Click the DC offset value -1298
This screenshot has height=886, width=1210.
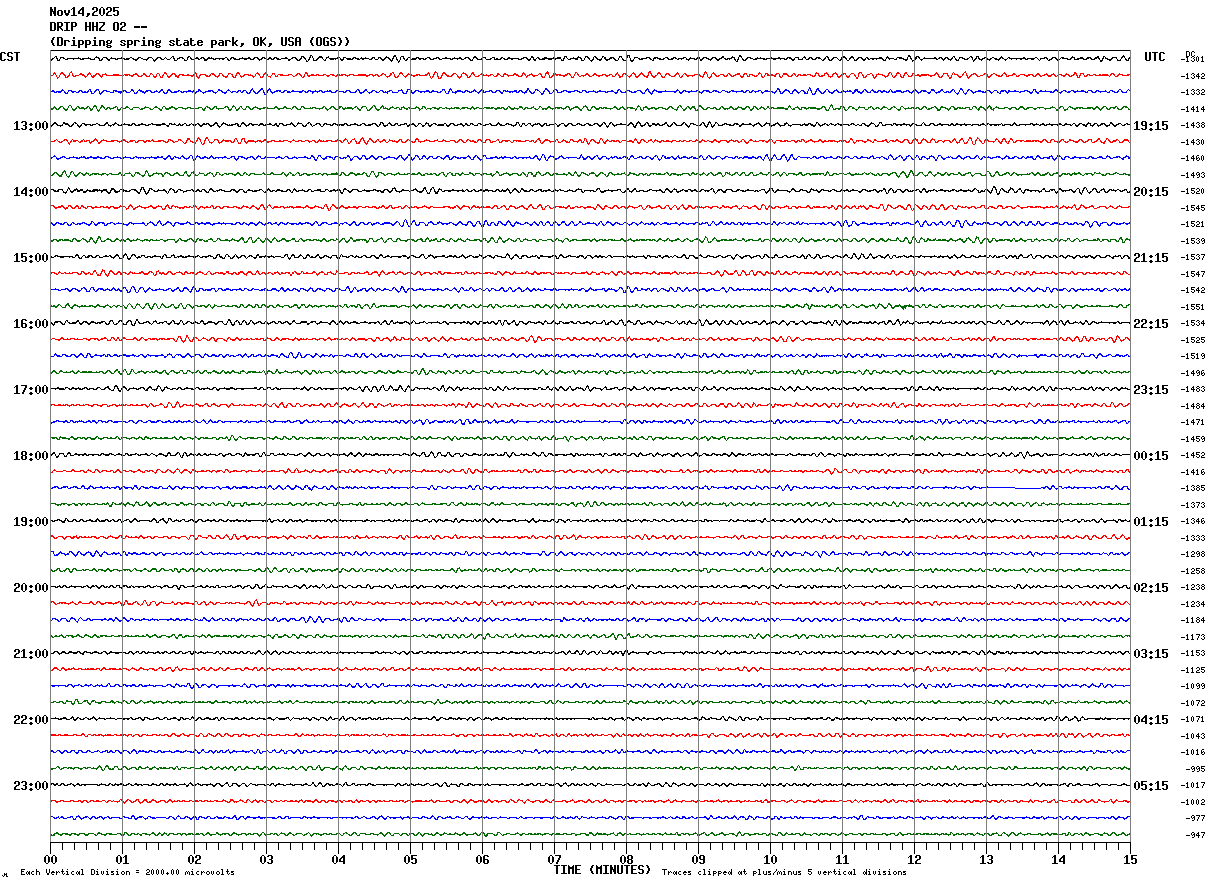(x=1192, y=555)
